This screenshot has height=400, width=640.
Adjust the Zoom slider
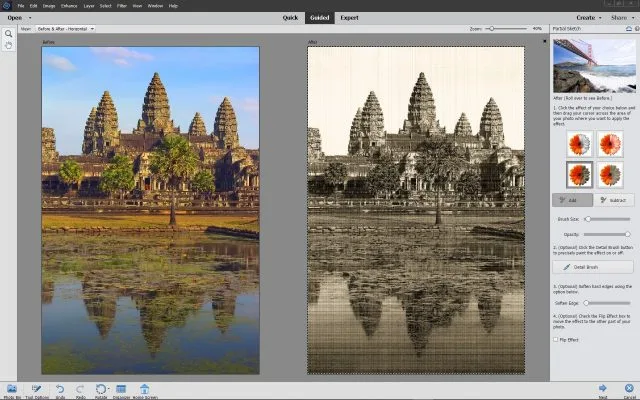(x=506, y=29)
